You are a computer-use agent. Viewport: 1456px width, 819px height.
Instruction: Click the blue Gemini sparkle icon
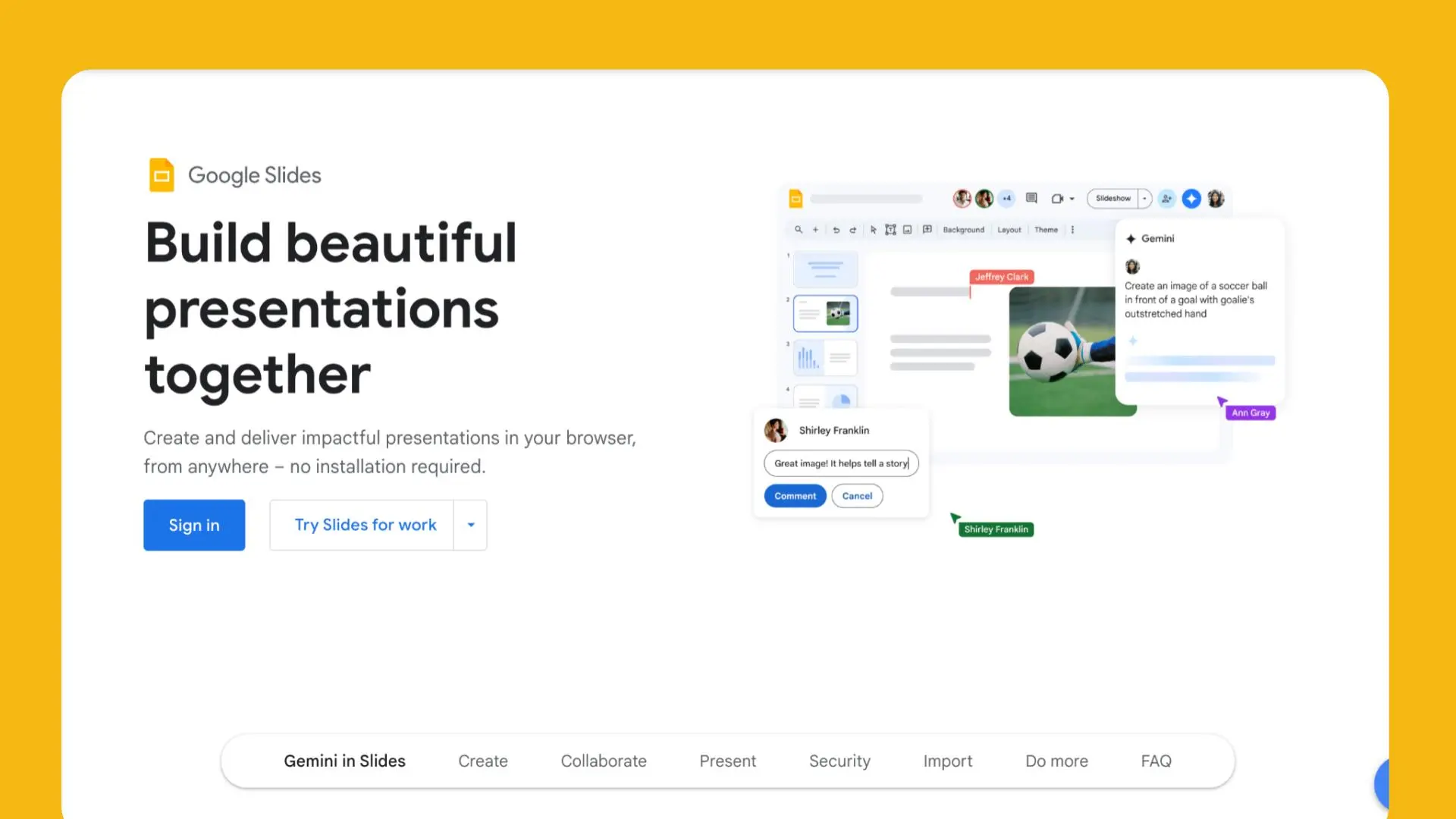point(1191,199)
